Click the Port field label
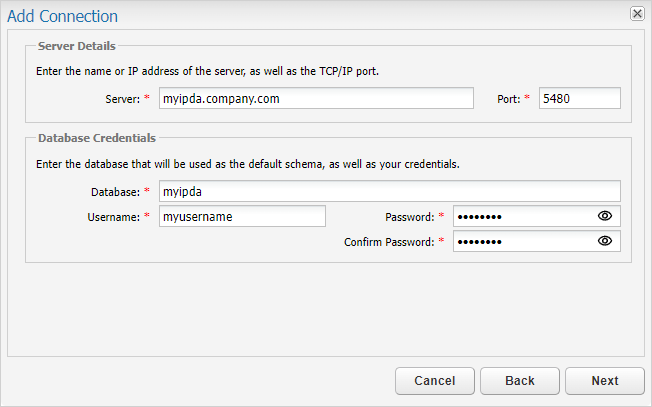The height and width of the screenshot is (407, 652). [x=508, y=99]
